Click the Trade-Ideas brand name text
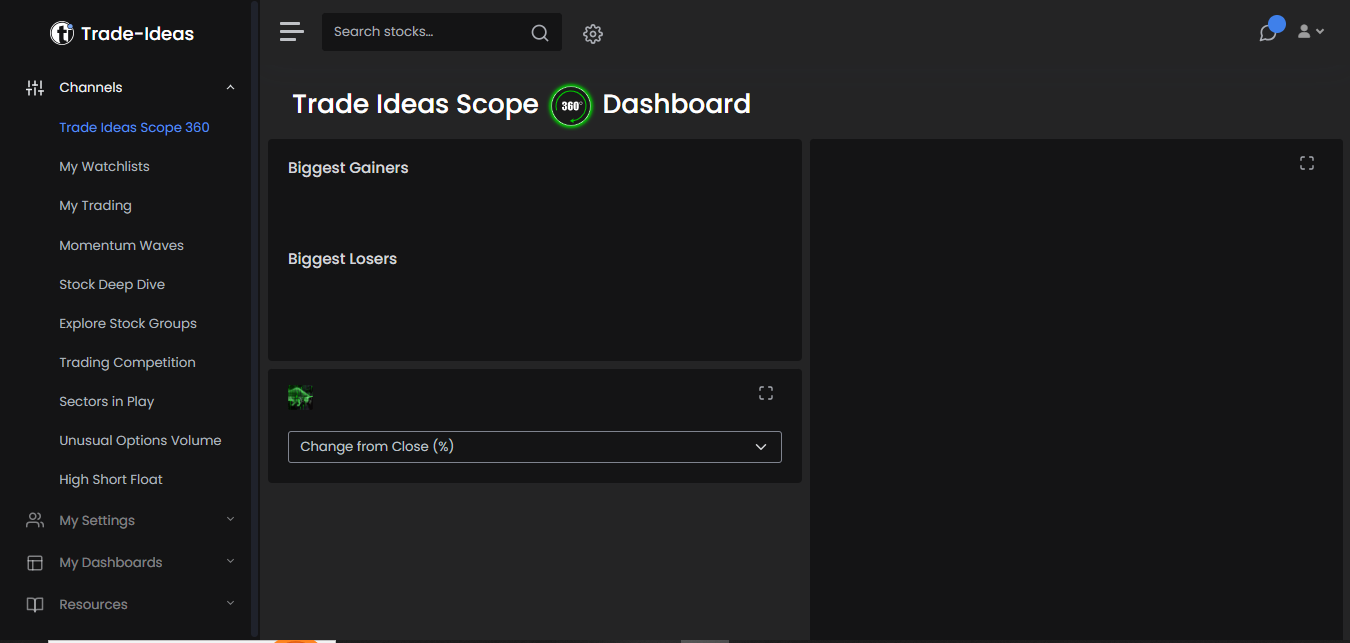 tap(137, 33)
